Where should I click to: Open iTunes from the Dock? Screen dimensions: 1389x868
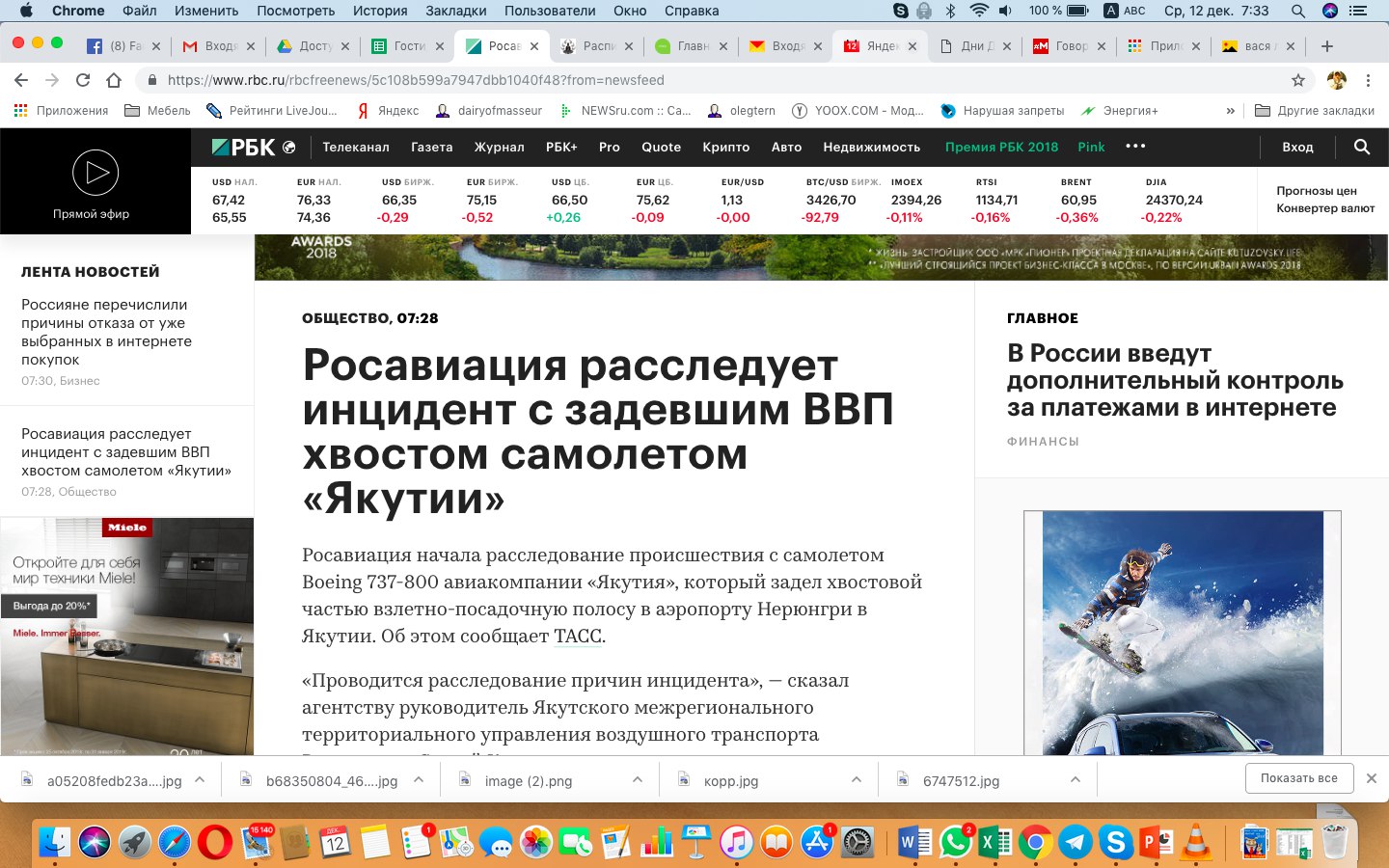736,842
